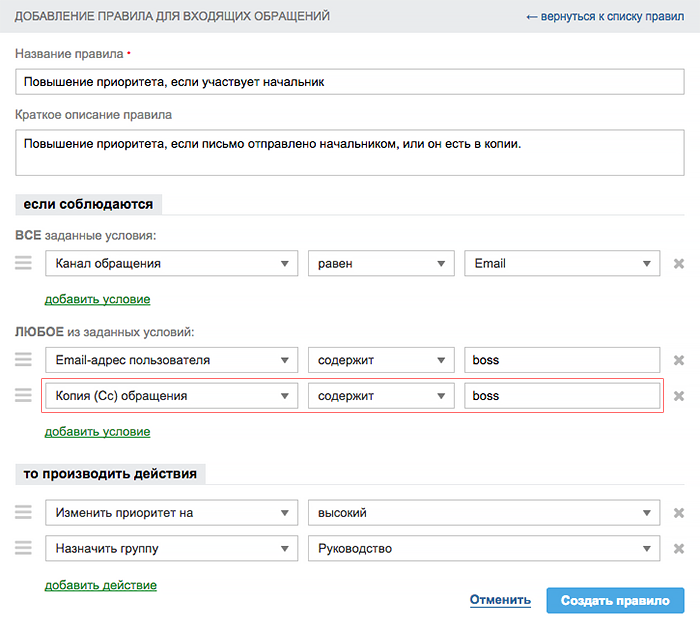
Task: Click 'вернуться к списку правил' link
Action: [605, 17]
